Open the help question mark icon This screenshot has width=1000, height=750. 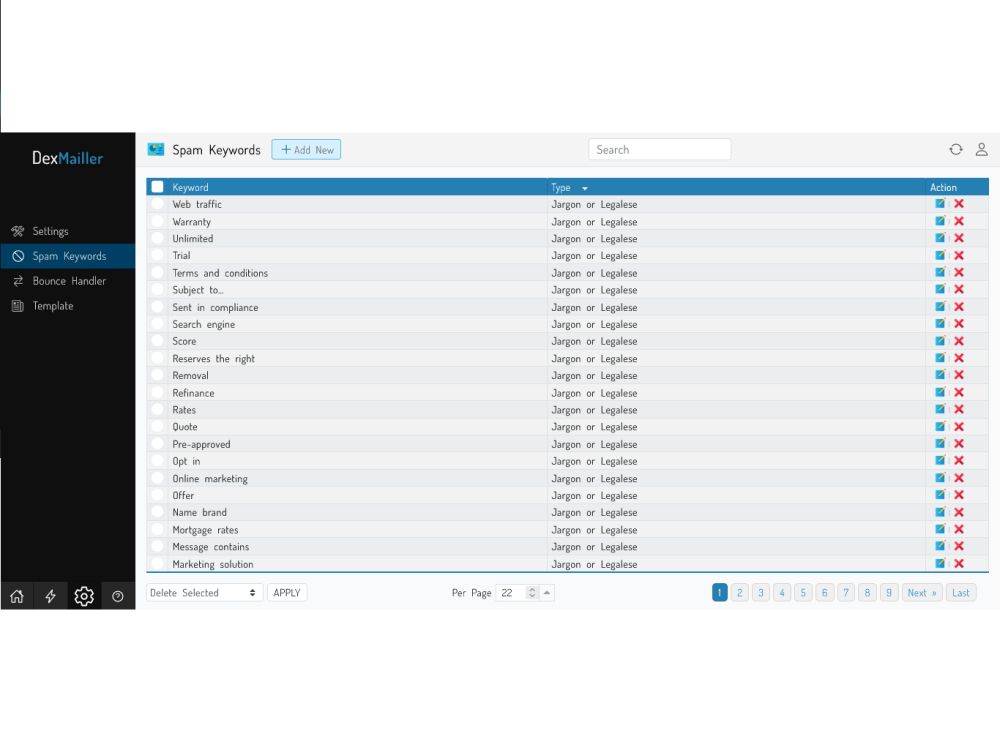(118, 596)
